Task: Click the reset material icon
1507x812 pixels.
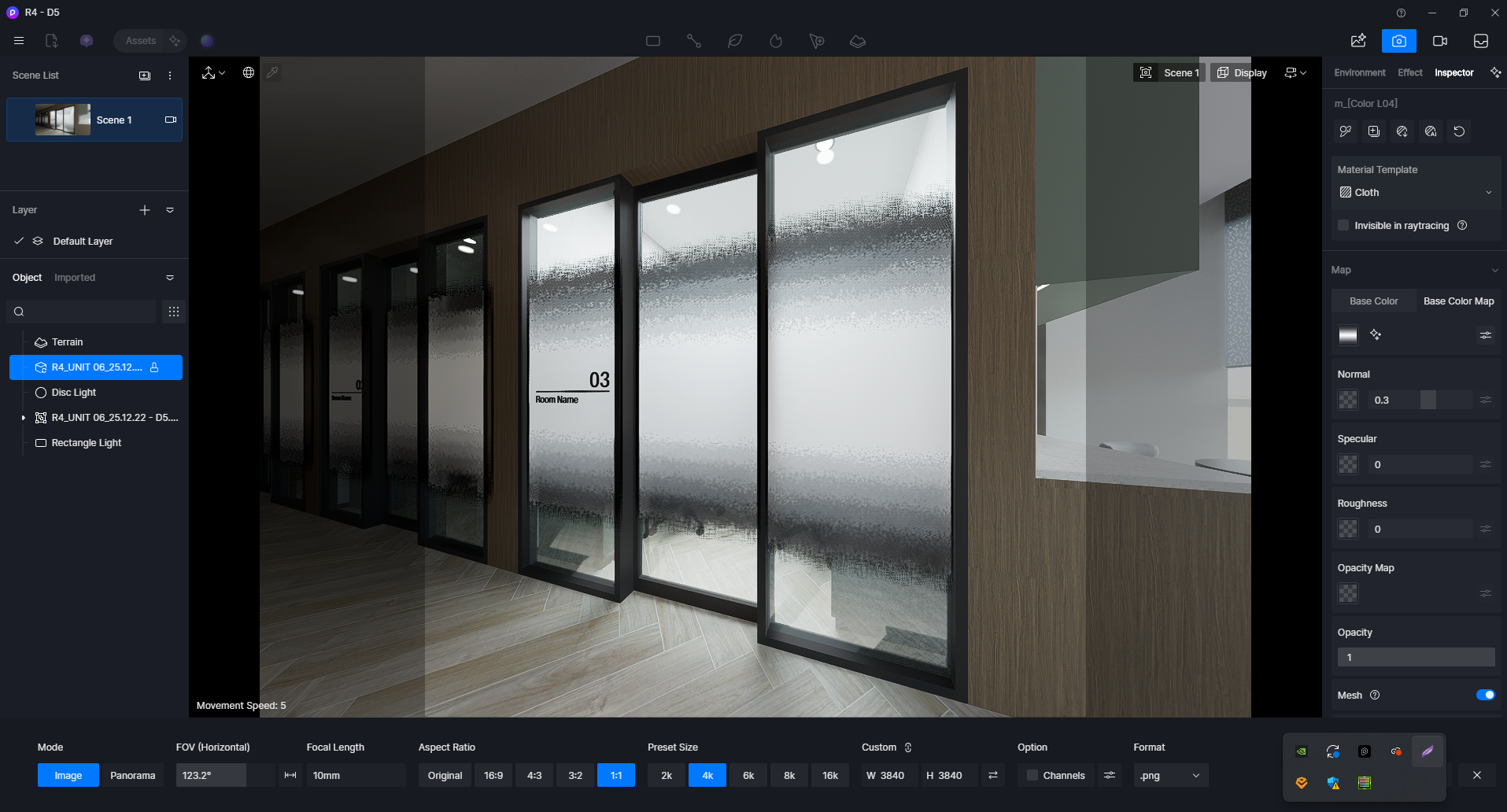Action: [1458, 131]
